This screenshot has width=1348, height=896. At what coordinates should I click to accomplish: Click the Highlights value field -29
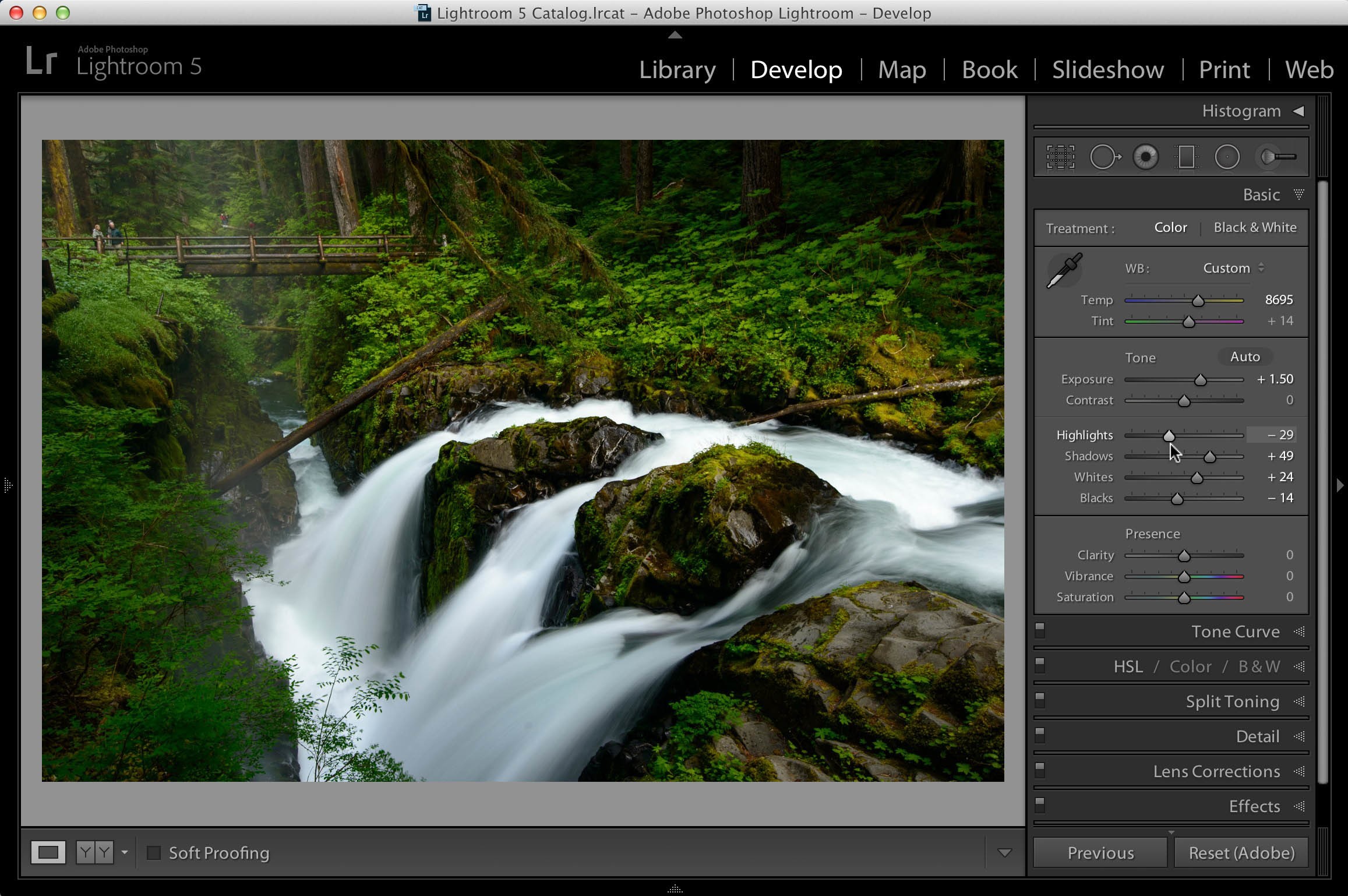point(1271,435)
